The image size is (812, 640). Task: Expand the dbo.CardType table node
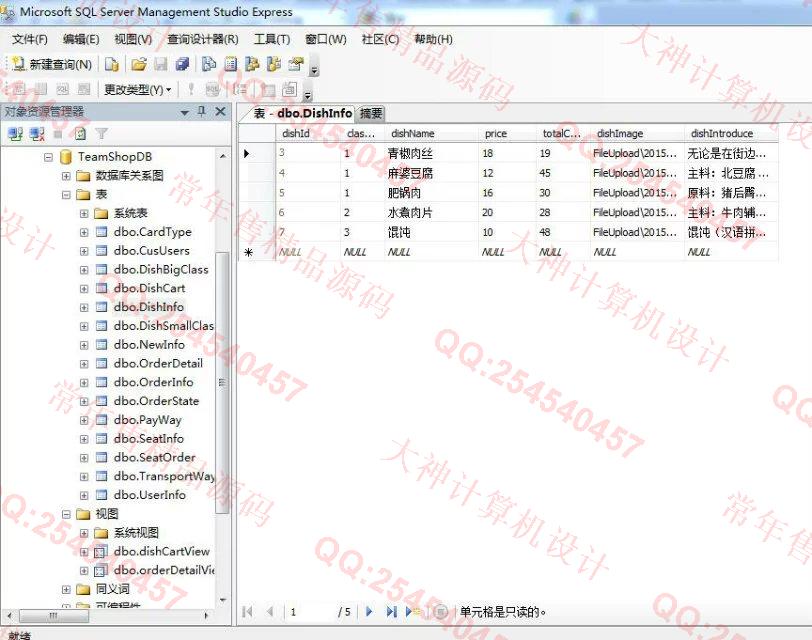pos(84,232)
